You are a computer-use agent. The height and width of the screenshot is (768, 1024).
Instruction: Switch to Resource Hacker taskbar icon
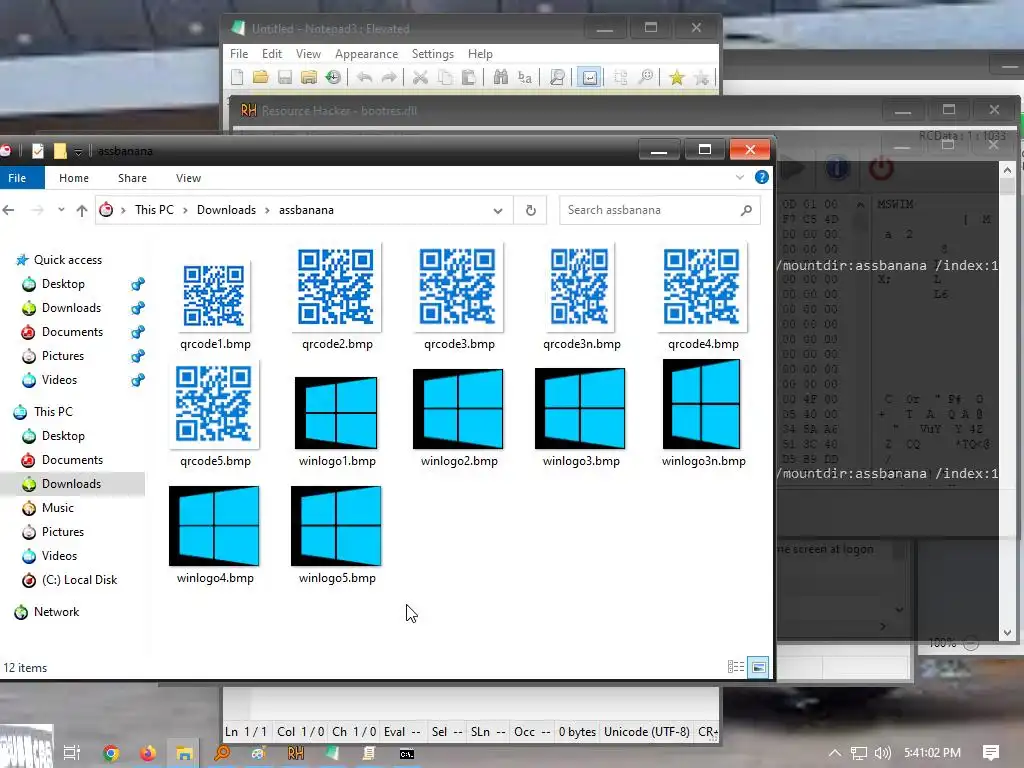295,753
